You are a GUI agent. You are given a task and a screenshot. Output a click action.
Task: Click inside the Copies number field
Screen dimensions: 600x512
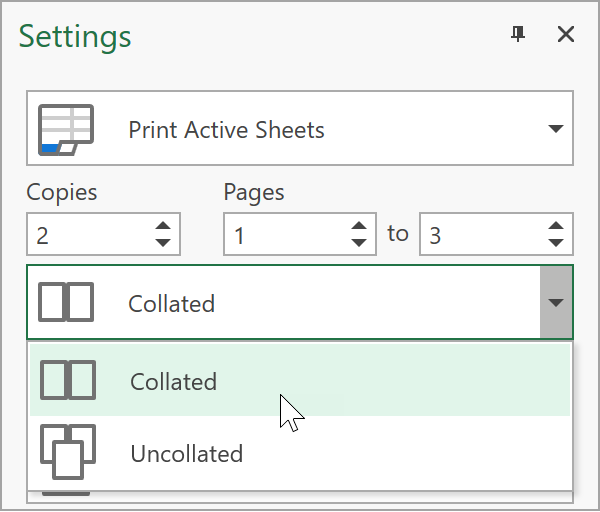pyautogui.click(x=85, y=235)
